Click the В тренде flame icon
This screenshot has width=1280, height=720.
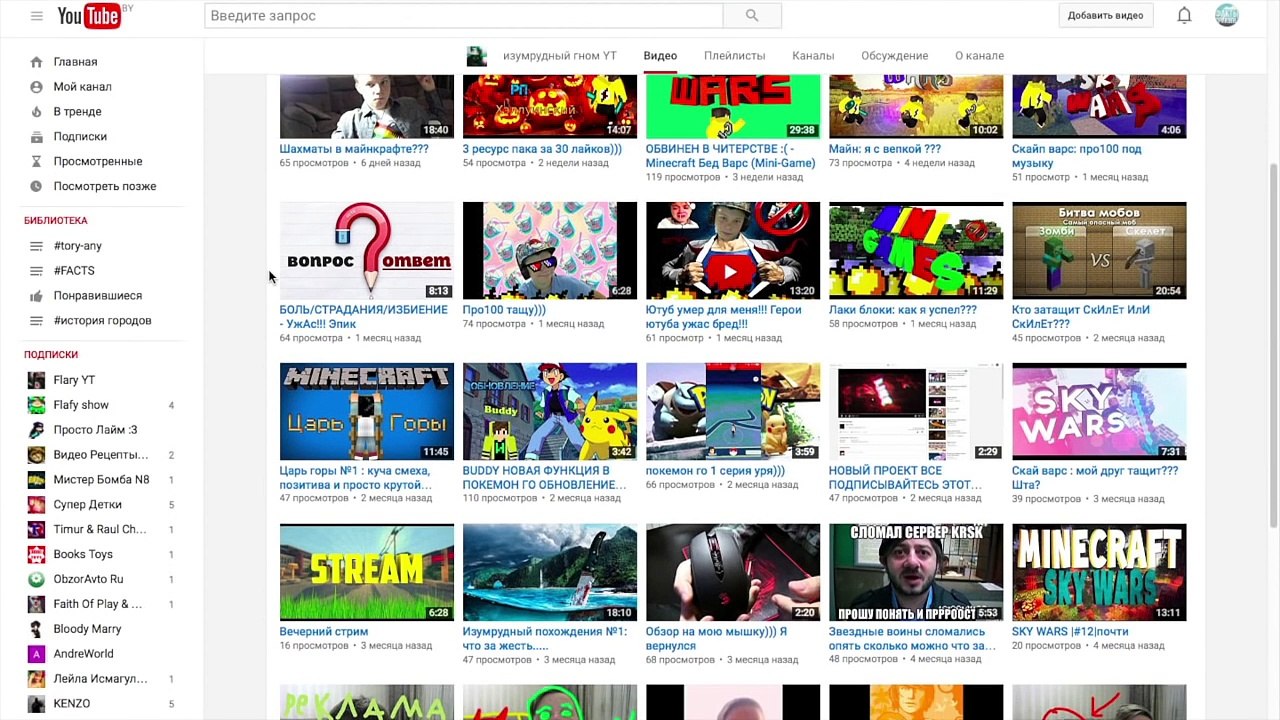(x=36, y=112)
